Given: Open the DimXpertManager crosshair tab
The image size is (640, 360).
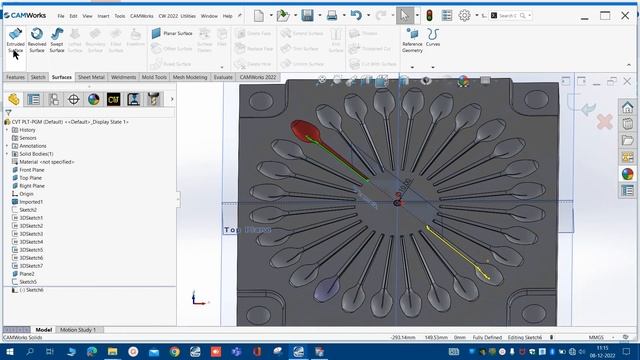Looking at the screenshot, I should coord(73,99).
